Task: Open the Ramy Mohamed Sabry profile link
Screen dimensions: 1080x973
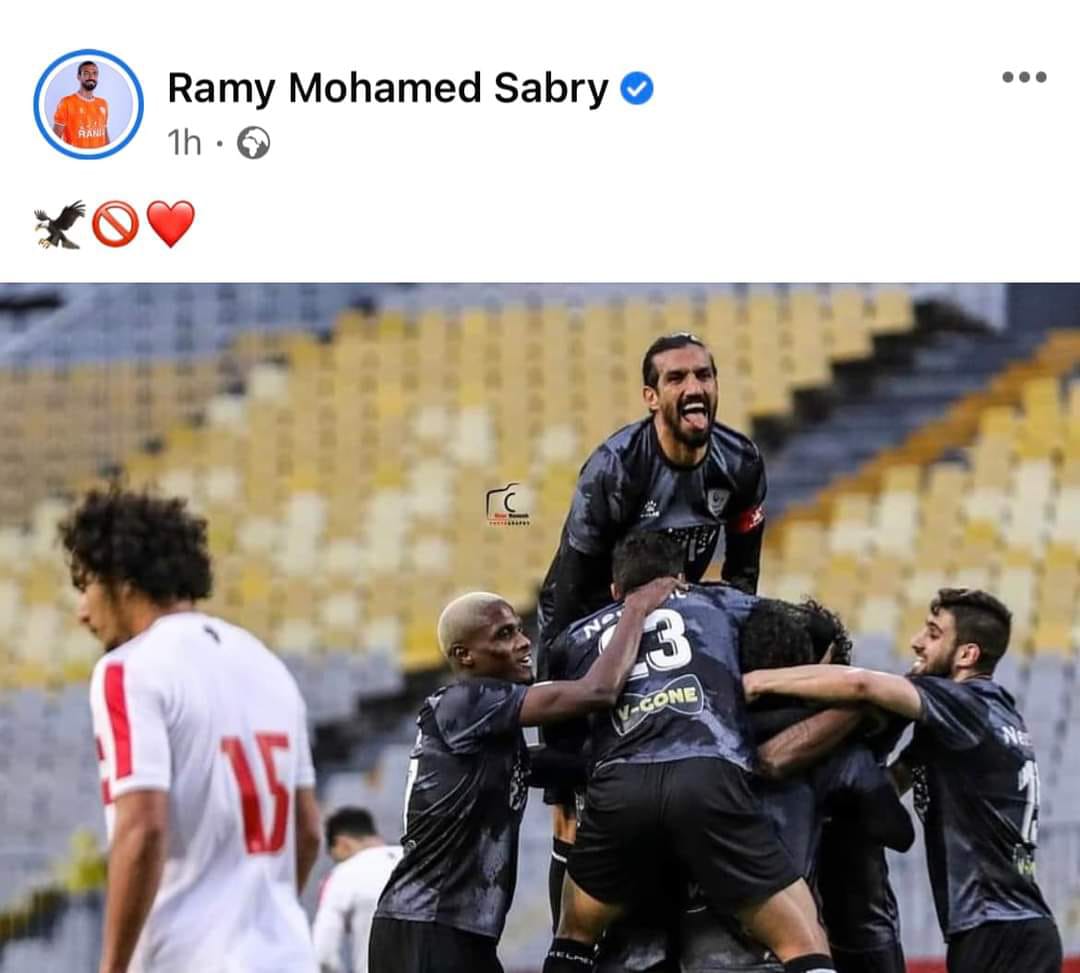Action: [x=388, y=89]
